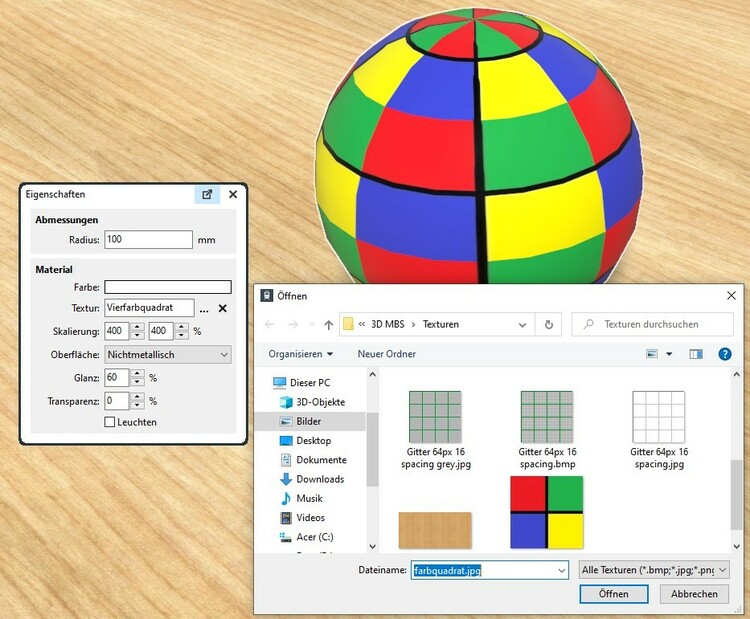The width and height of the screenshot is (750, 619).
Task: Expand the address bar path dropdown
Action: (522, 325)
